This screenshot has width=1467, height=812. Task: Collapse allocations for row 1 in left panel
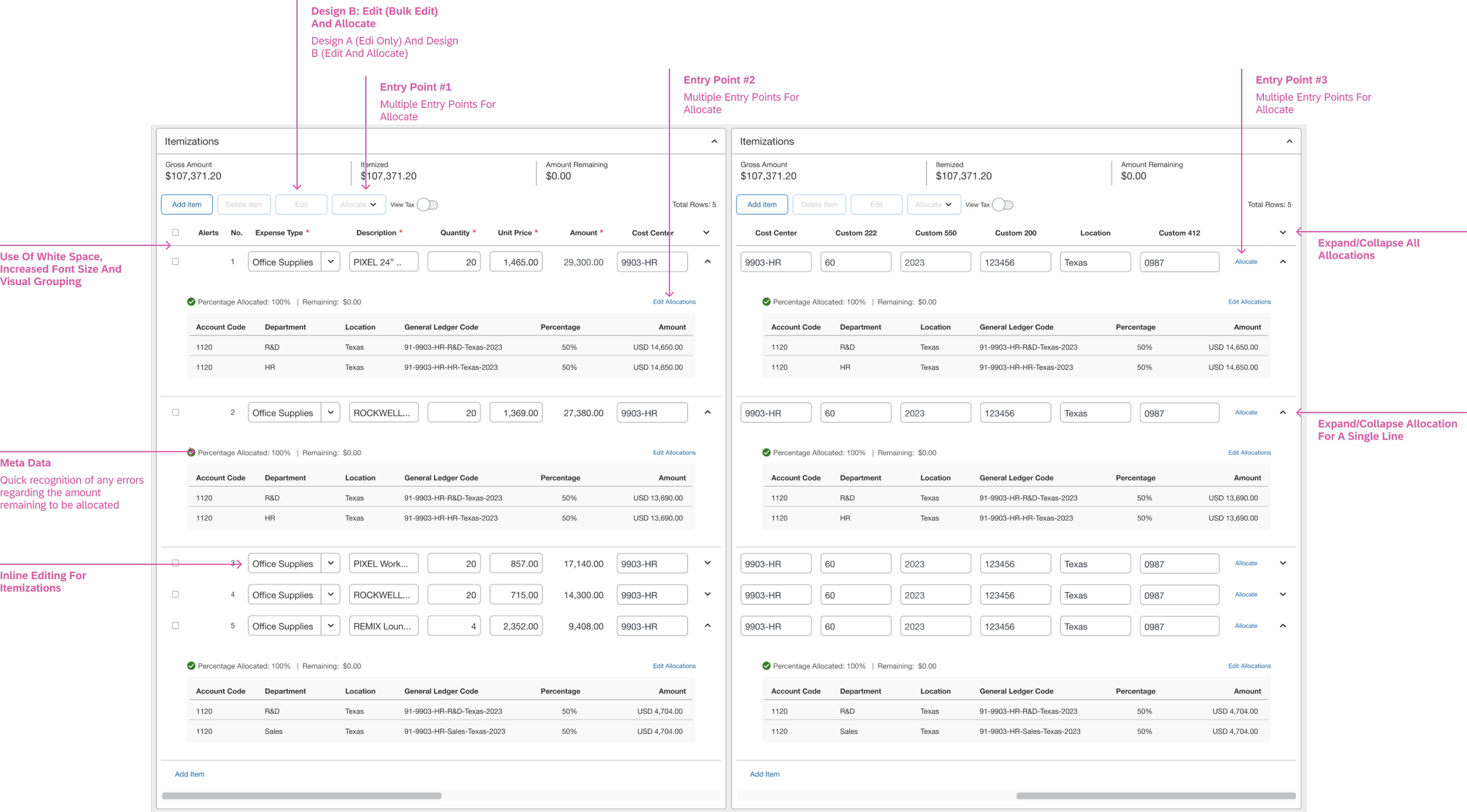[708, 262]
